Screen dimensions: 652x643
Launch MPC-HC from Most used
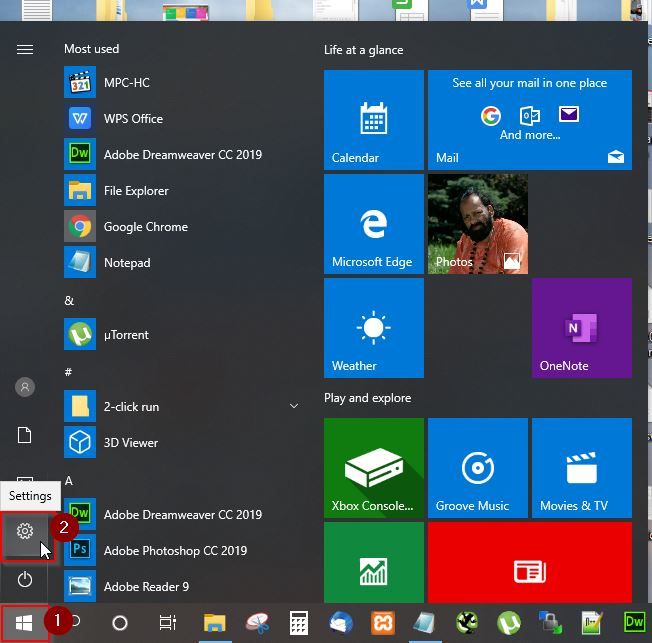pos(183,82)
